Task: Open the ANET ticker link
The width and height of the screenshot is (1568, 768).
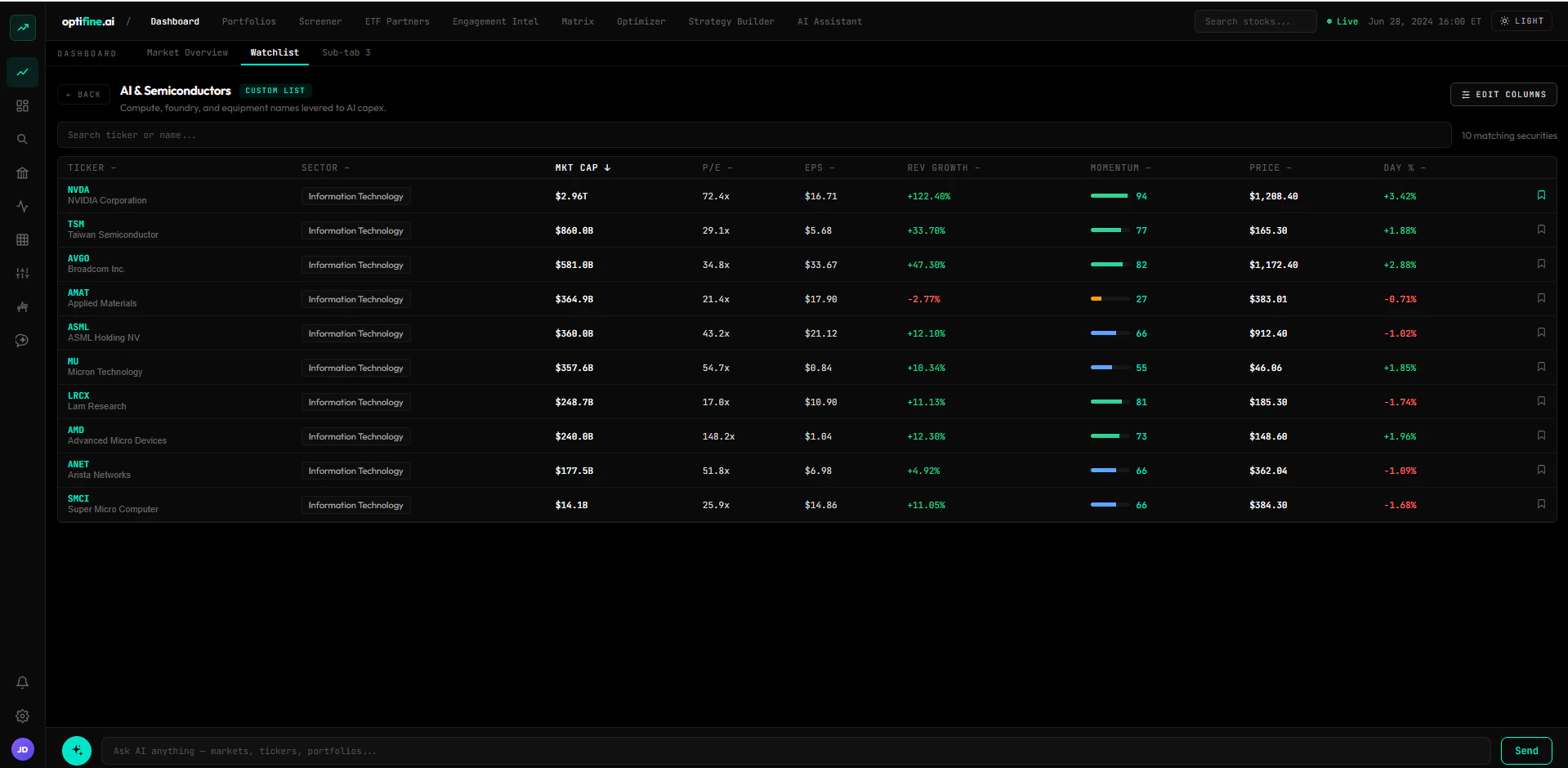Action: pos(78,464)
